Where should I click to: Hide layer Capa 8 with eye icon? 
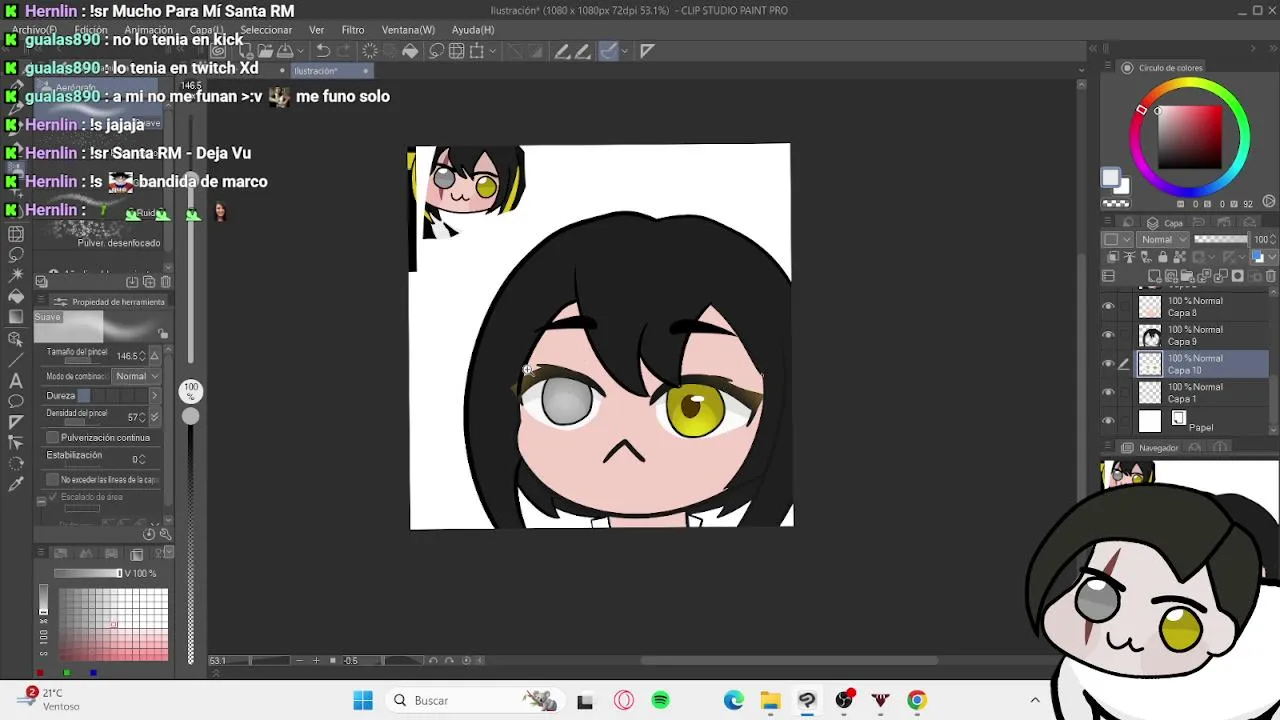tap(1108, 307)
